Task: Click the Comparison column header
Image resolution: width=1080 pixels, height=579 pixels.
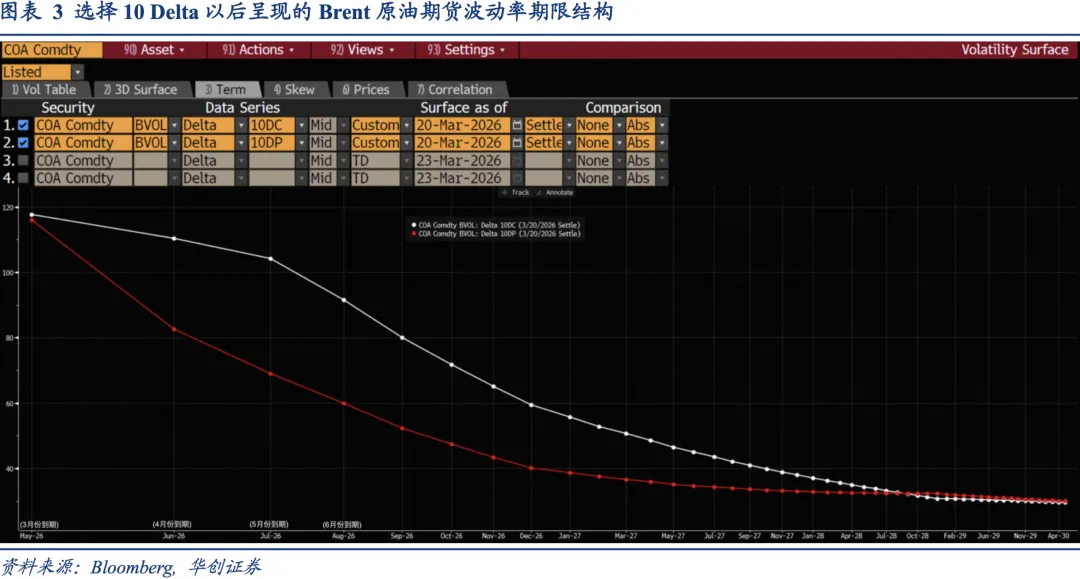Action: pyautogui.click(x=623, y=107)
